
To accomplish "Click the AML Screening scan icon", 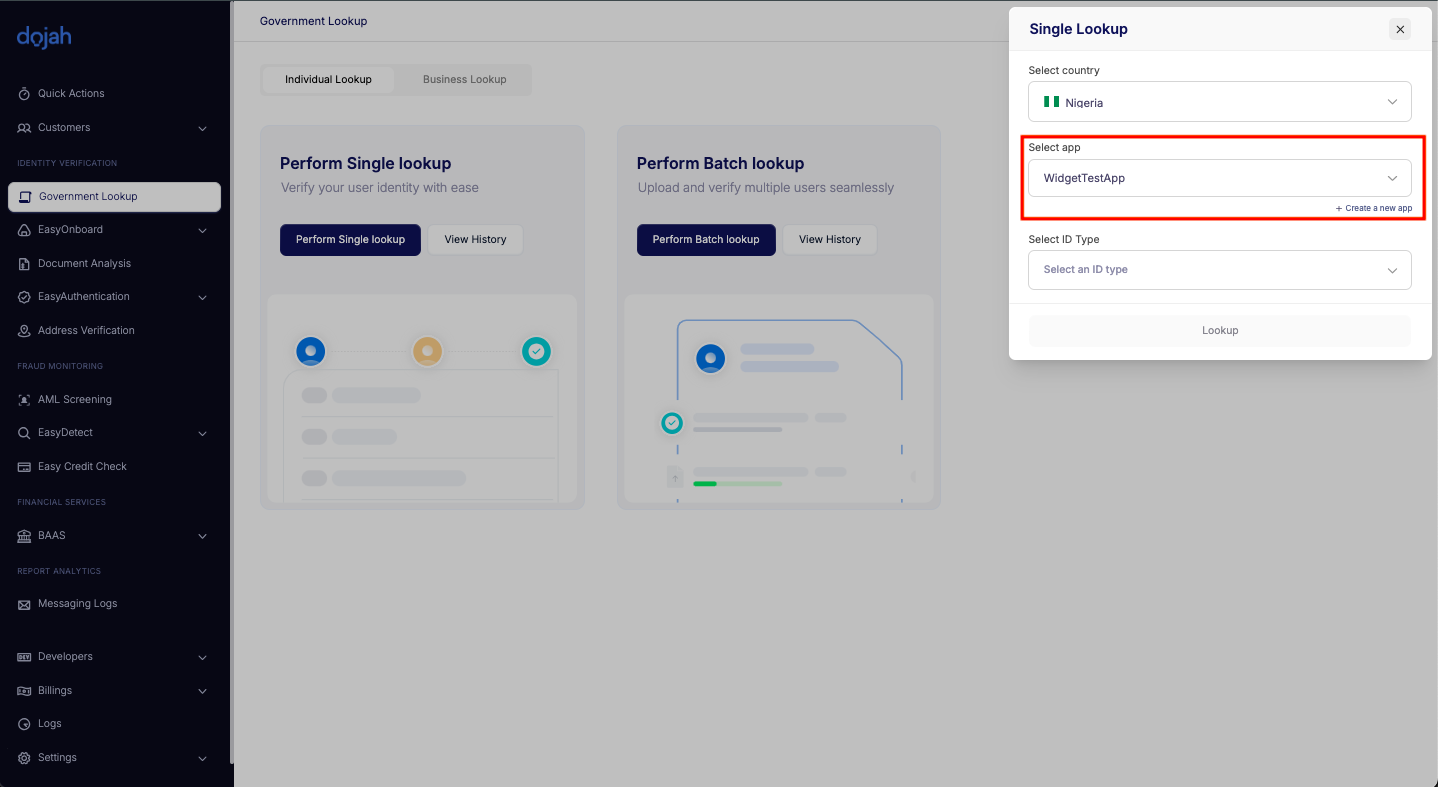I will pos(24,400).
